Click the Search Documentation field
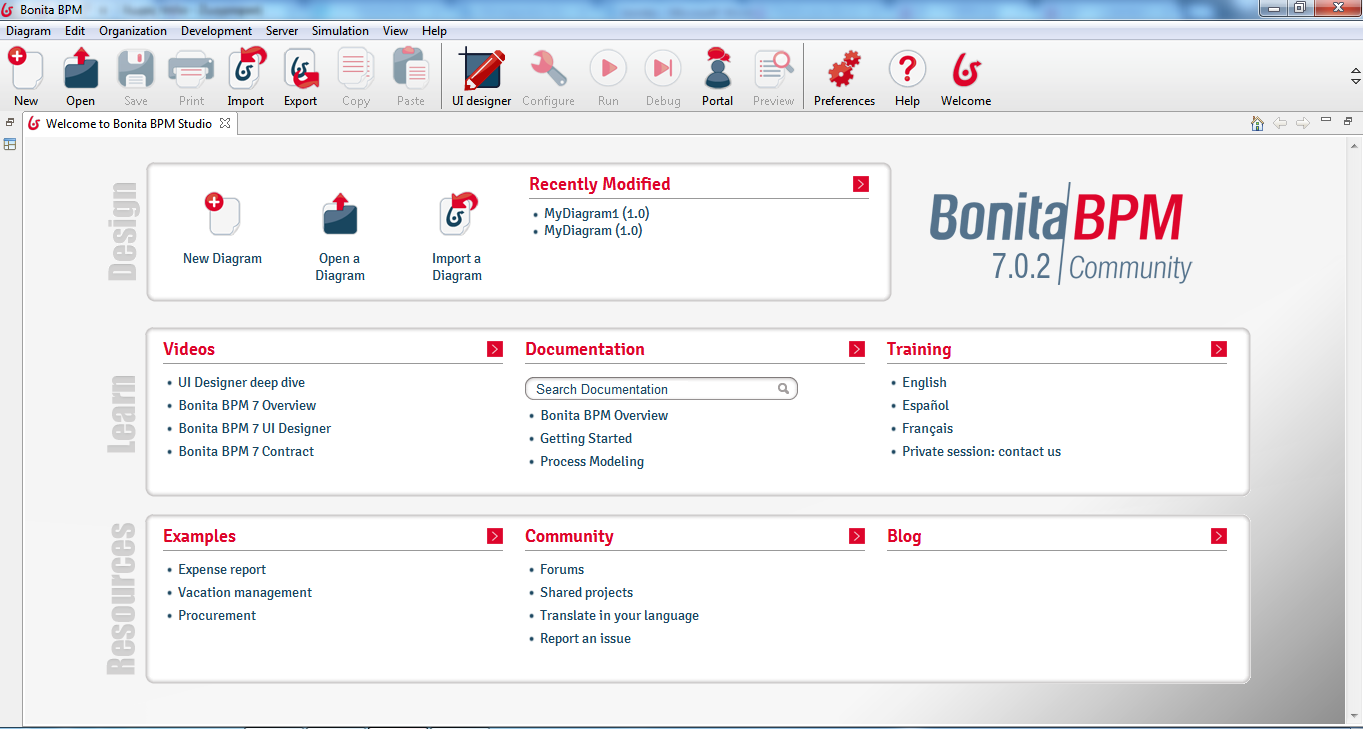 (661, 389)
